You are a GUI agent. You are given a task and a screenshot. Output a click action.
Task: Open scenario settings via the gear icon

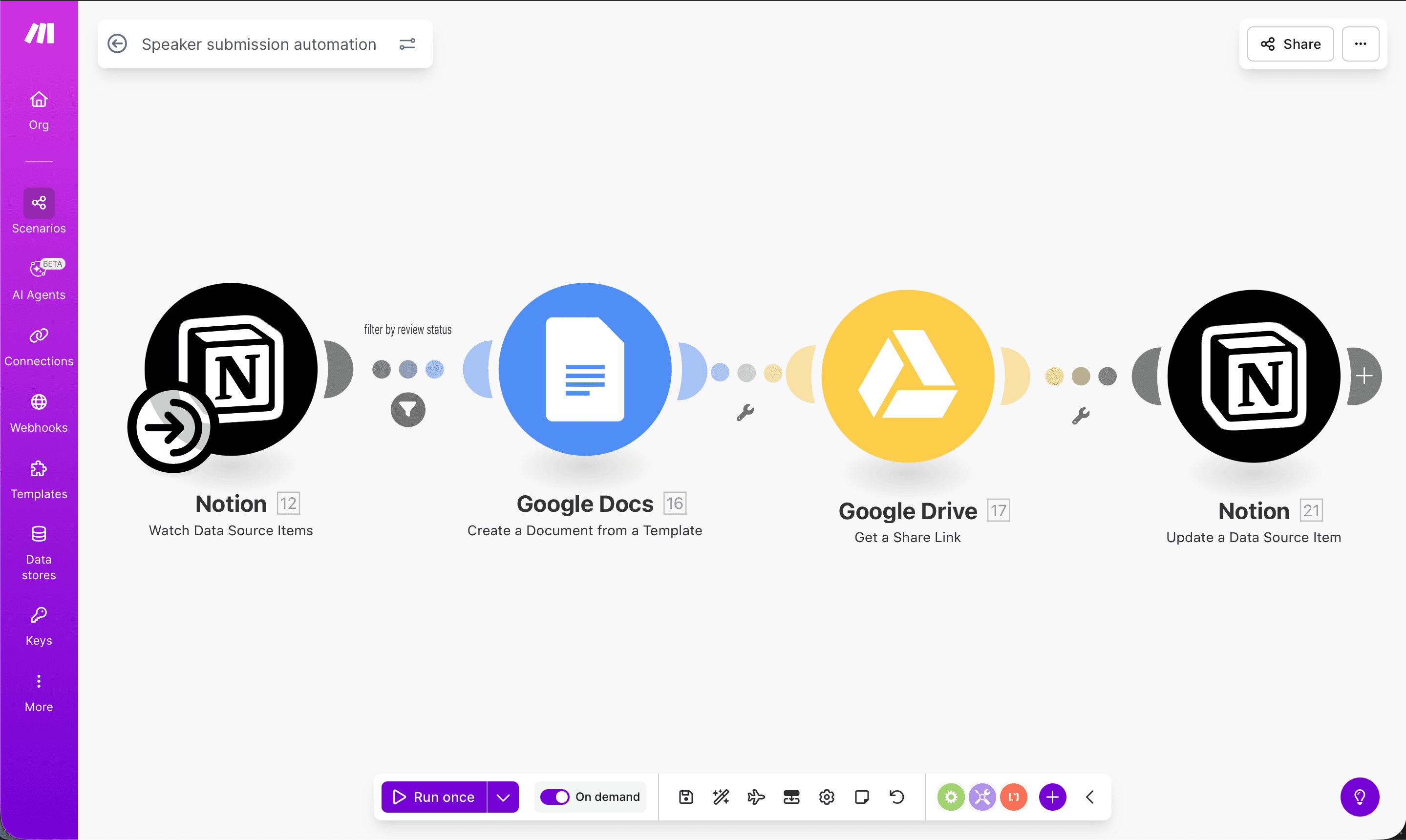click(x=826, y=797)
